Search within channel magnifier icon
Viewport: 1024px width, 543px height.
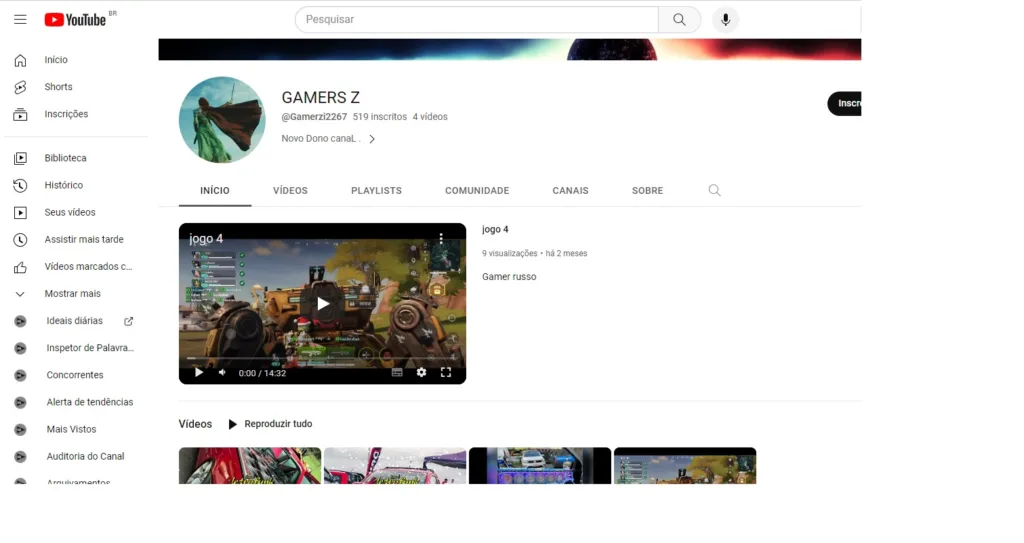coord(714,190)
